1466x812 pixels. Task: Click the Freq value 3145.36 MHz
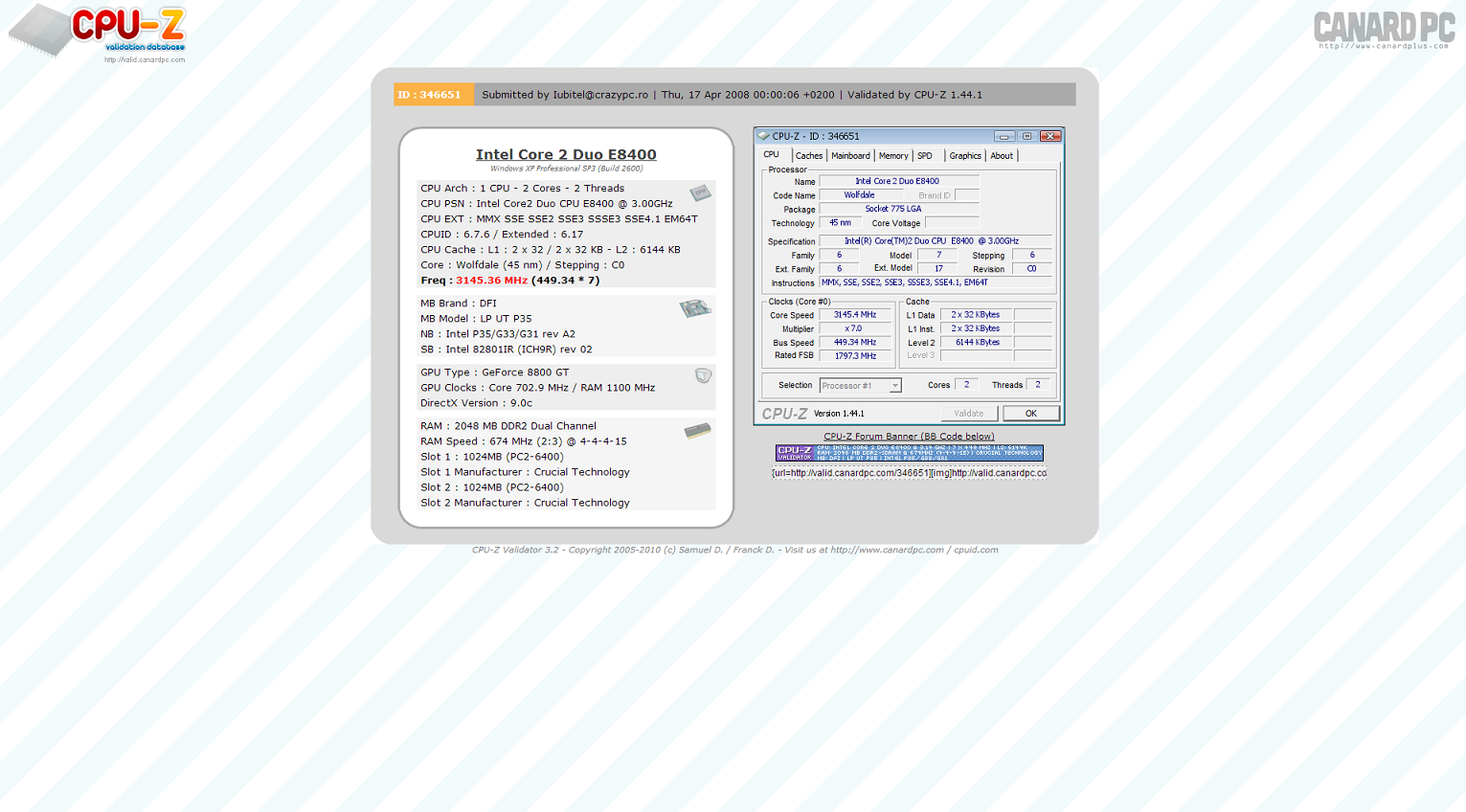[491, 281]
